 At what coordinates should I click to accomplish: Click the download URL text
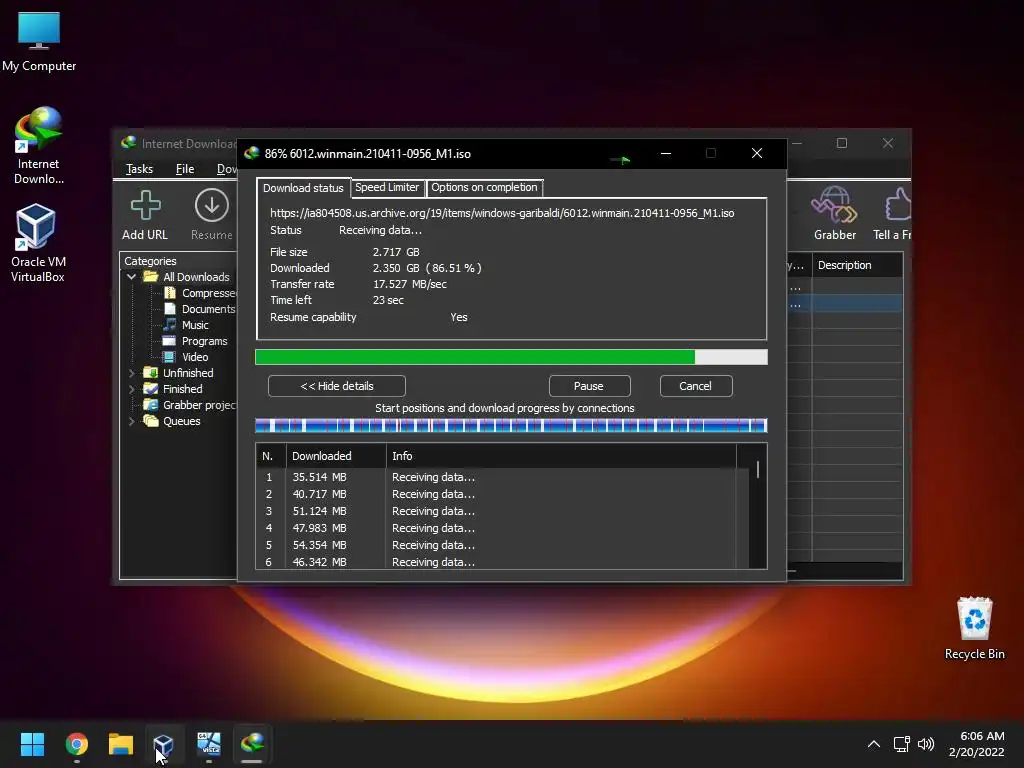(x=502, y=213)
